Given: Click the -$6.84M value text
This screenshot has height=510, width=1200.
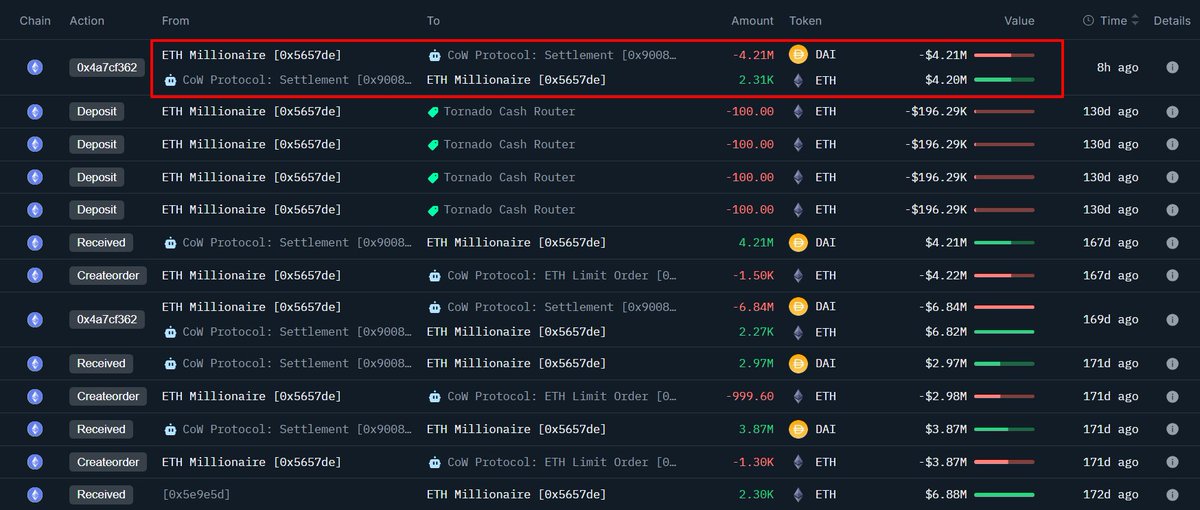Looking at the screenshot, I should point(941,307).
